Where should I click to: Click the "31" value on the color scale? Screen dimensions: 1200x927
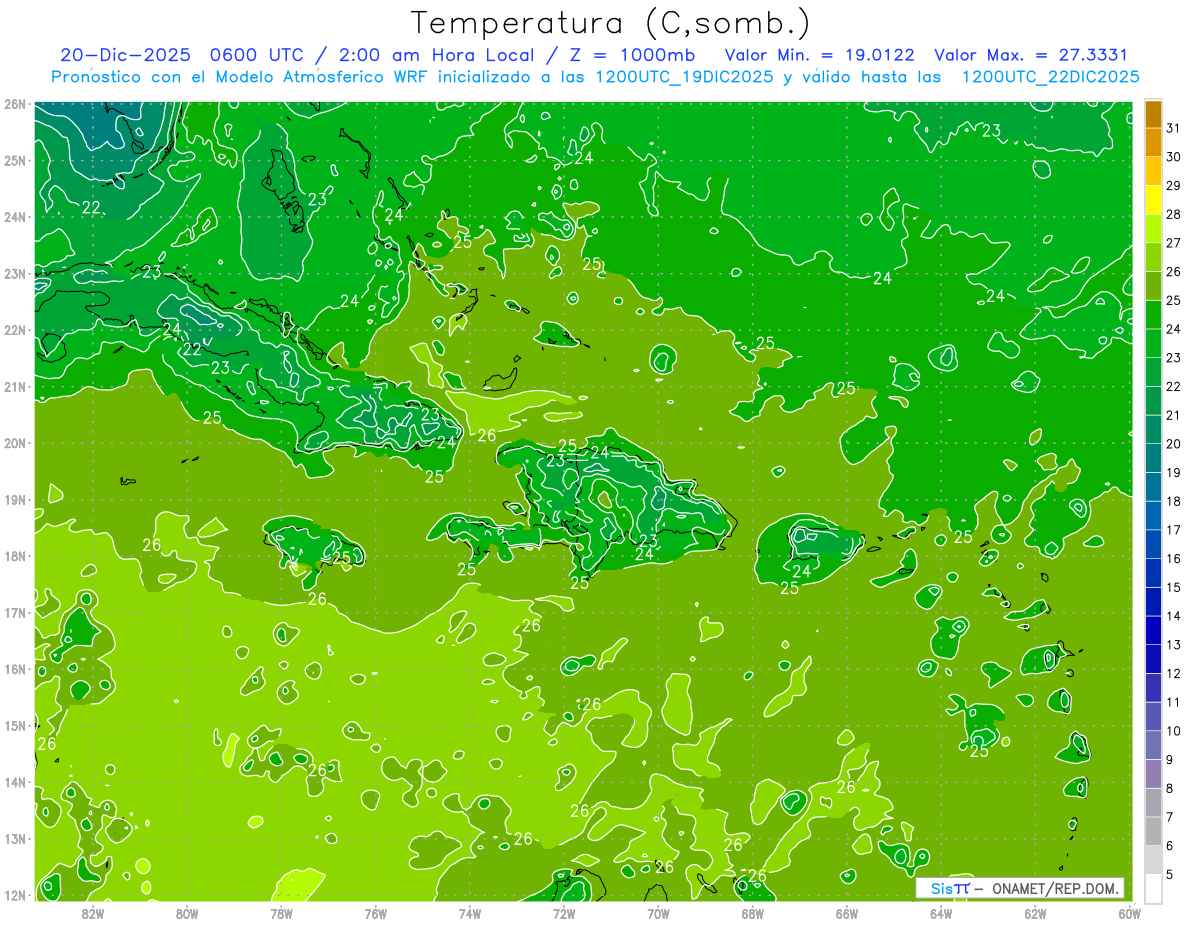point(1174,128)
